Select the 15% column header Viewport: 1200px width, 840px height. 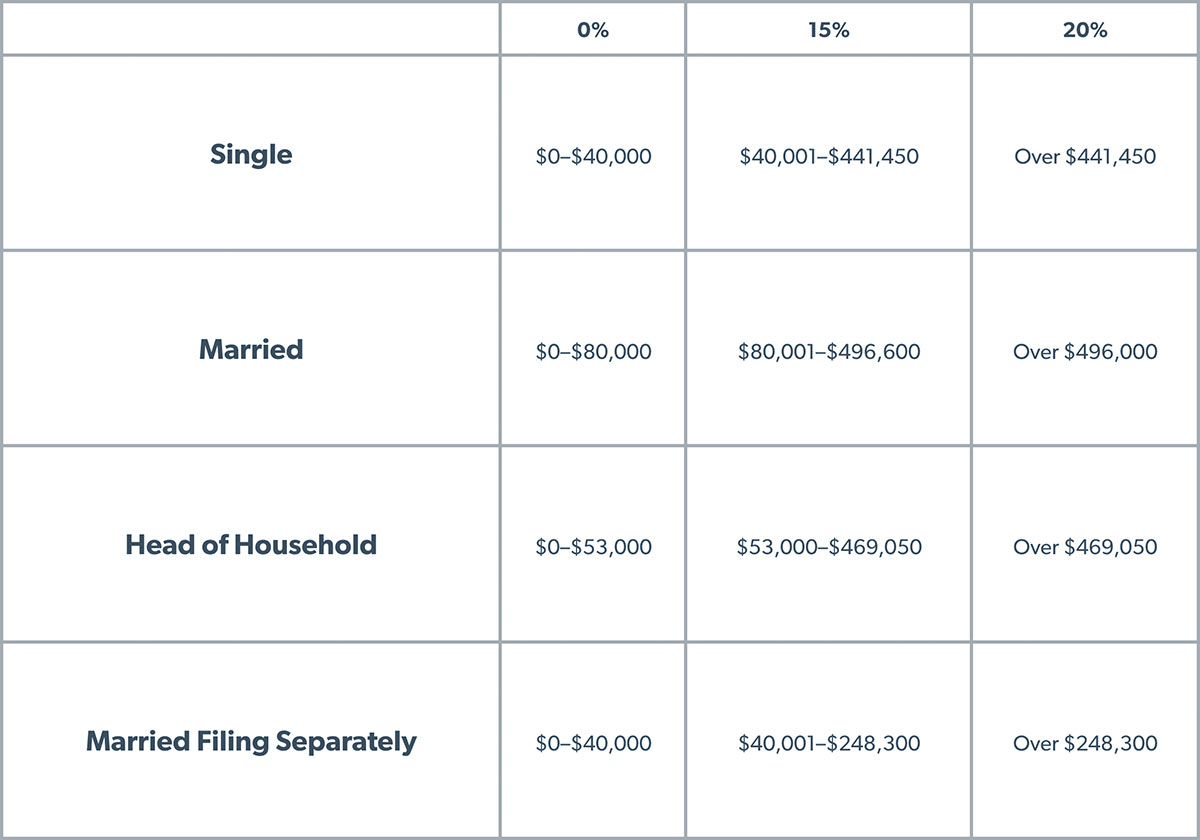click(x=828, y=30)
